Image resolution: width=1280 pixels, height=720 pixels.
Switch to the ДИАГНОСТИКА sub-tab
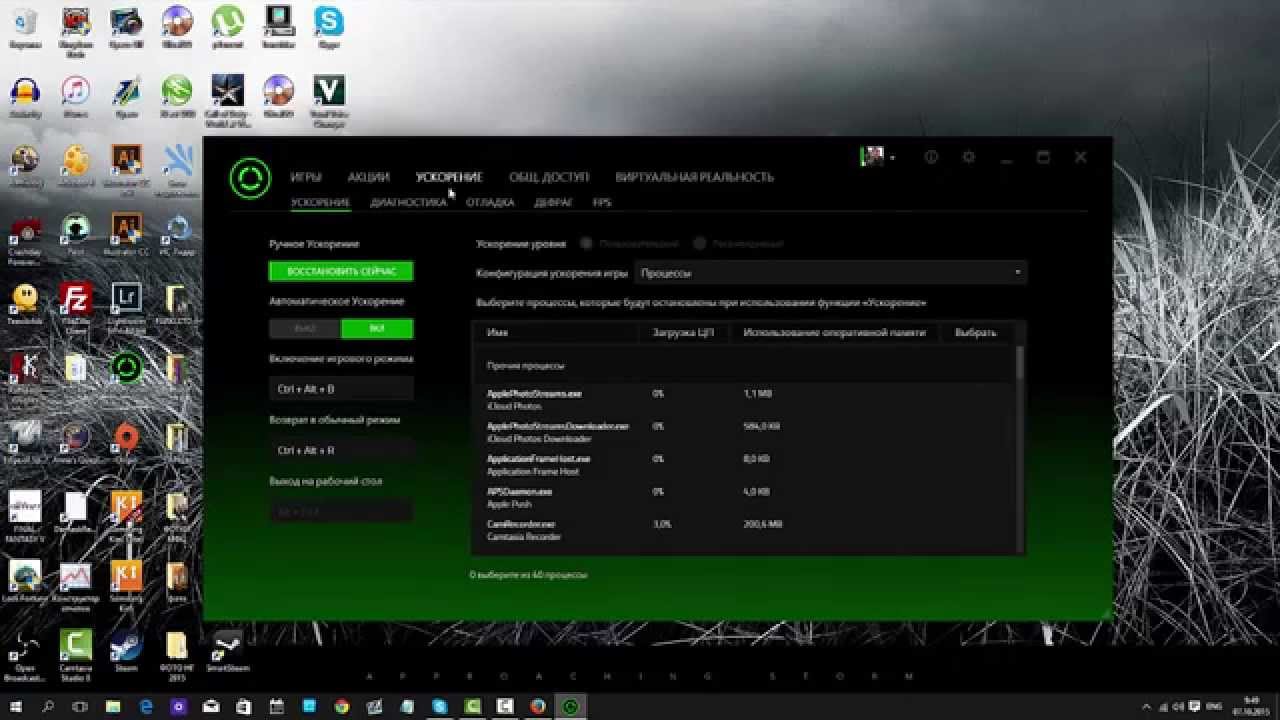(408, 202)
